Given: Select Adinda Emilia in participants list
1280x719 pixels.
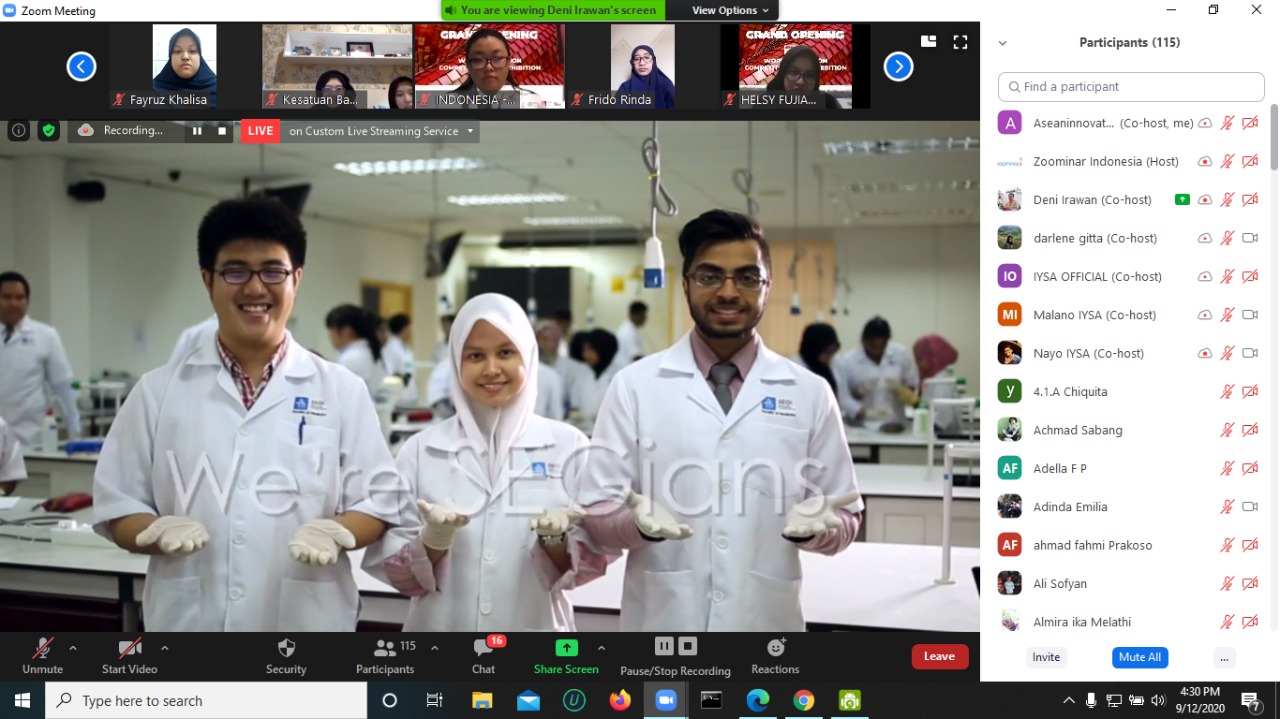Looking at the screenshot, I should pos(1070,507).
